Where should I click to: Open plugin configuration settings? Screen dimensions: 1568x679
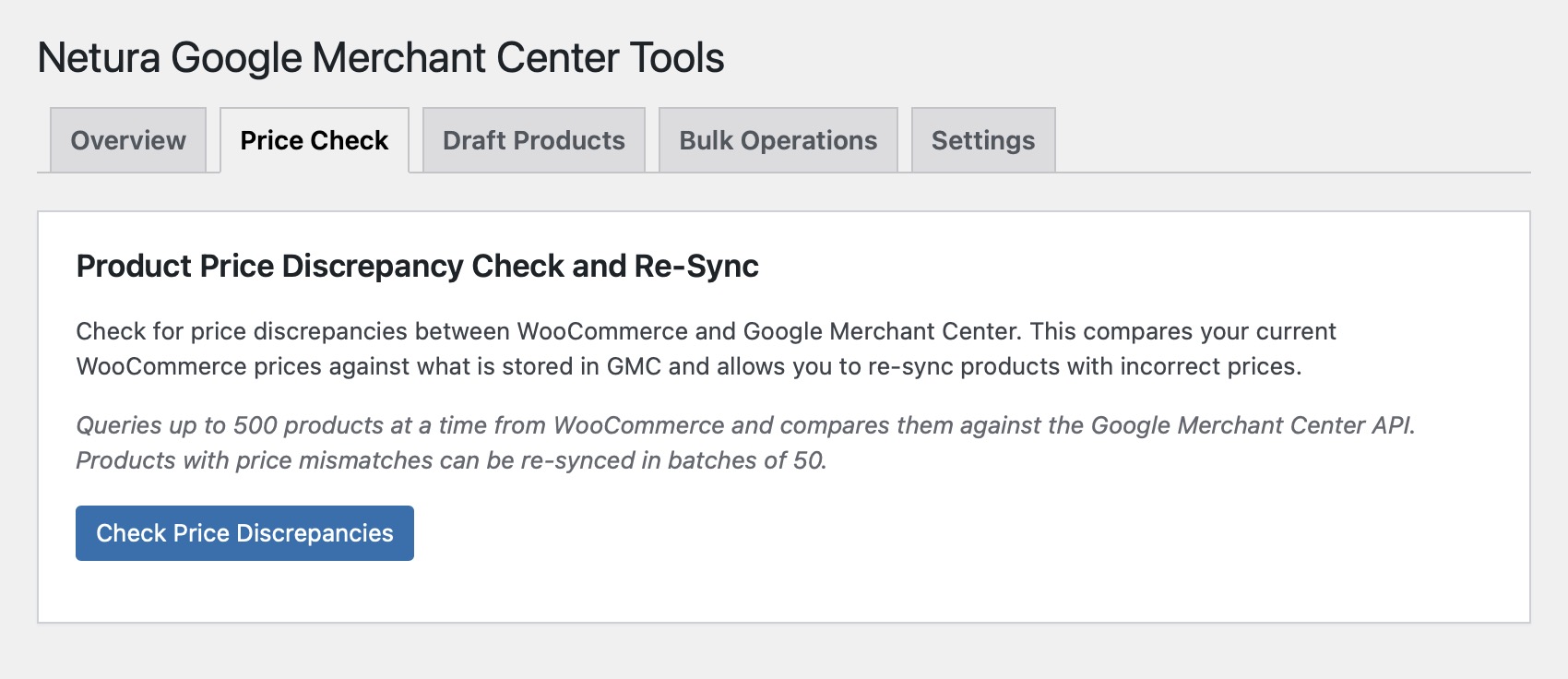pos(982,140)
